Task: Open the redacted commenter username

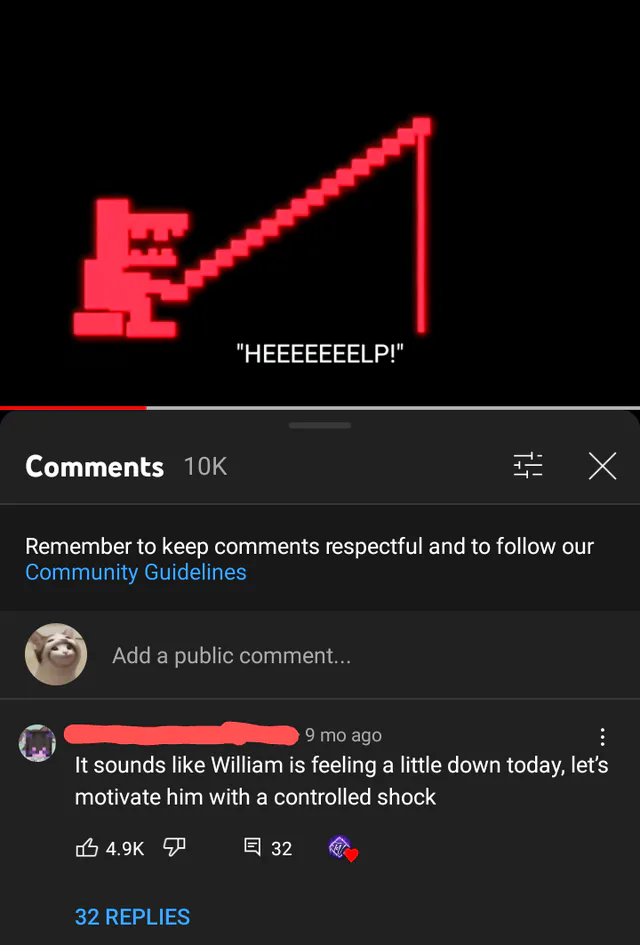Action: [181, 735]
